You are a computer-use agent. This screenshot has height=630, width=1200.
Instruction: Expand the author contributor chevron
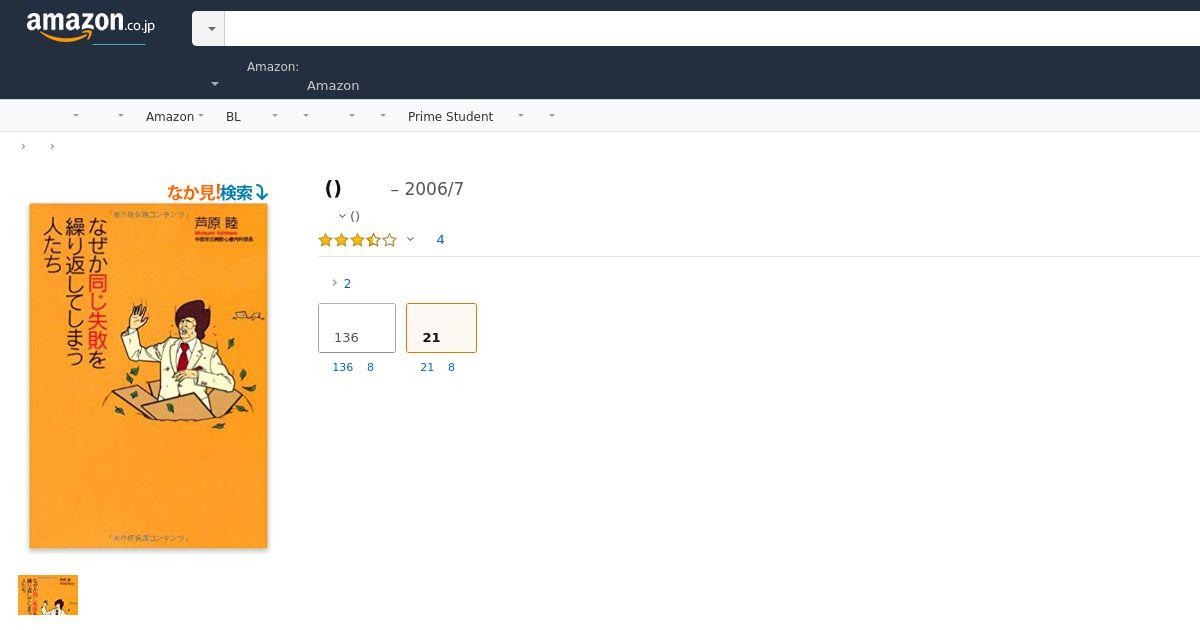342,216
